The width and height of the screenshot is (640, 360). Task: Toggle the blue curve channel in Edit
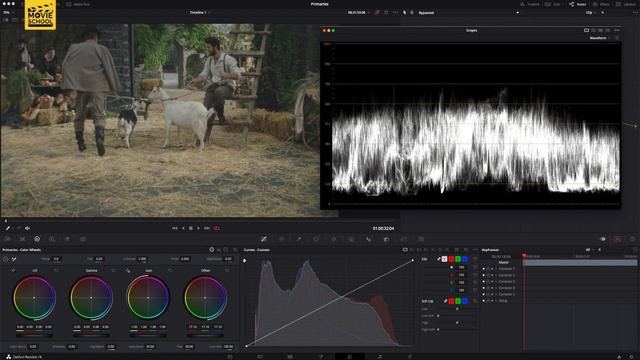(465, 259)
